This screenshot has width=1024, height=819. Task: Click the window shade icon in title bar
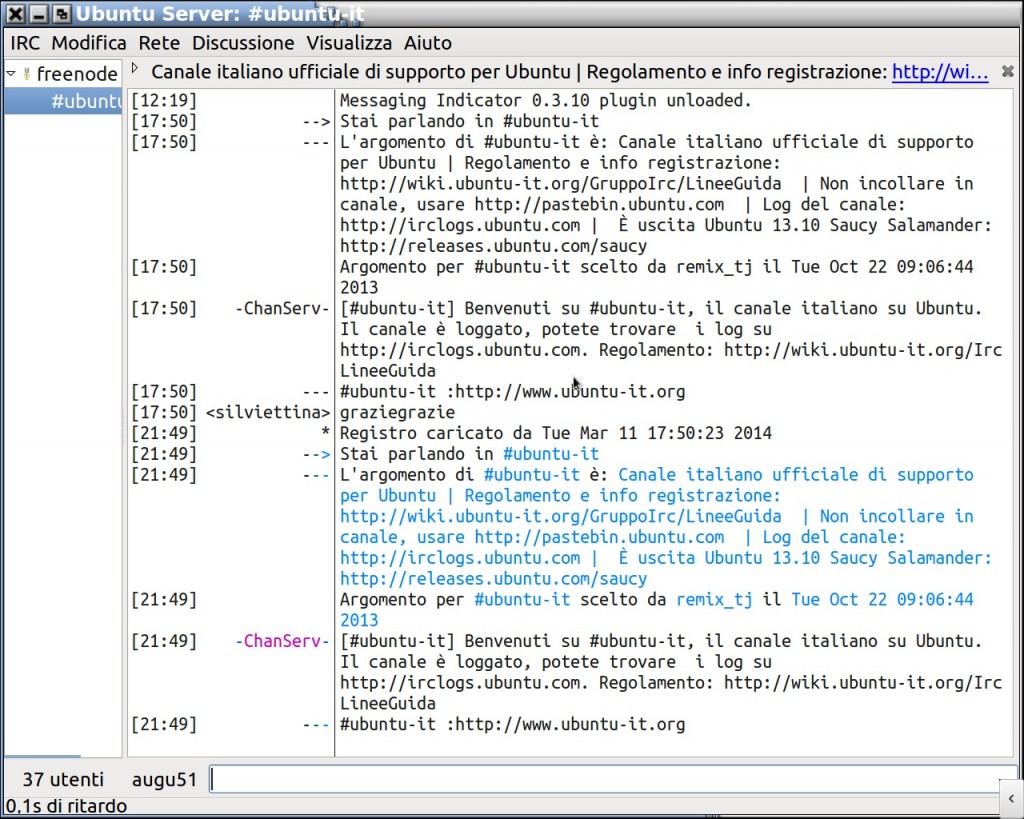click(62, 13)
